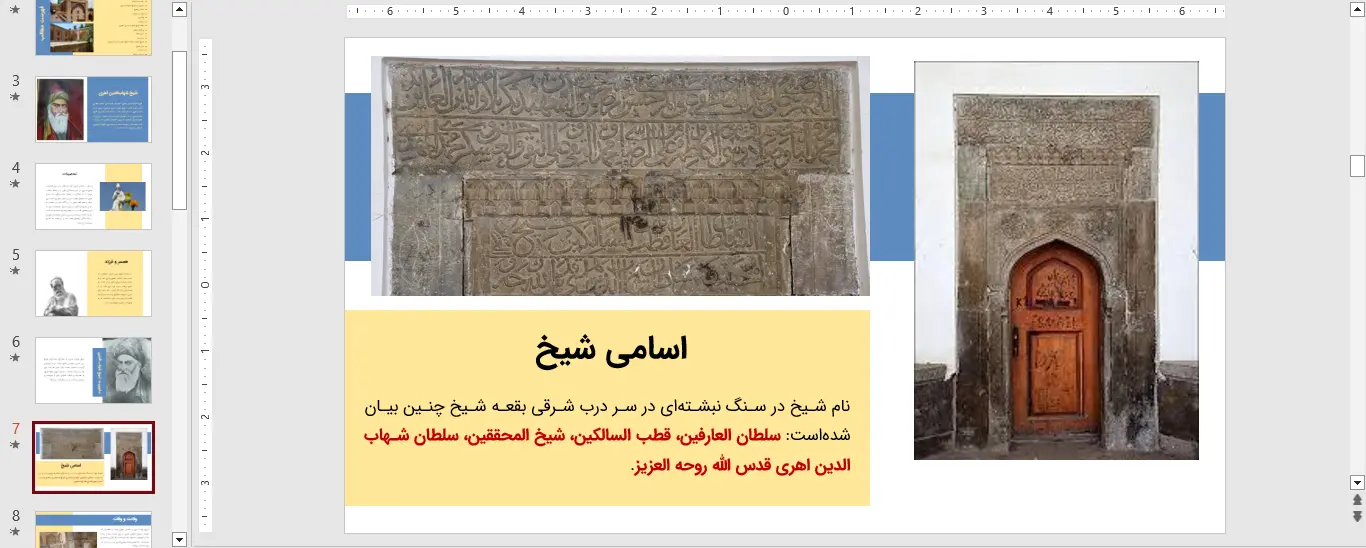Play animations via star icon beside slide 3
Screen dimensions: 1366x548
click(15, 97)
